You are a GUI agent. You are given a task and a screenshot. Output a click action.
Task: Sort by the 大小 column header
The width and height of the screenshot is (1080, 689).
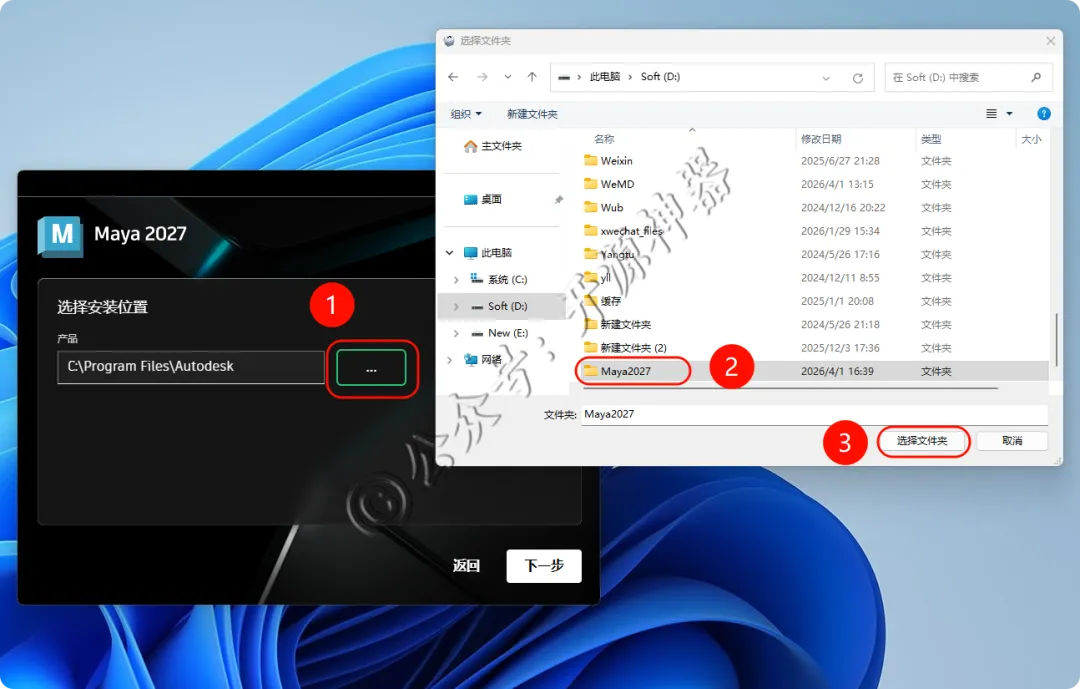1031,139
